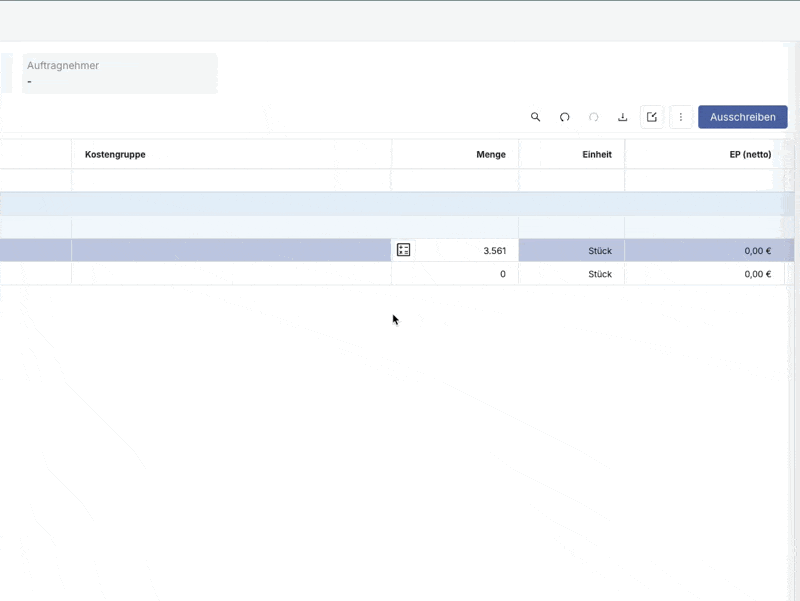The height and width of the screenshot is (601, 800).
Task: Click the download icon in toolbar
Action: 622,117
